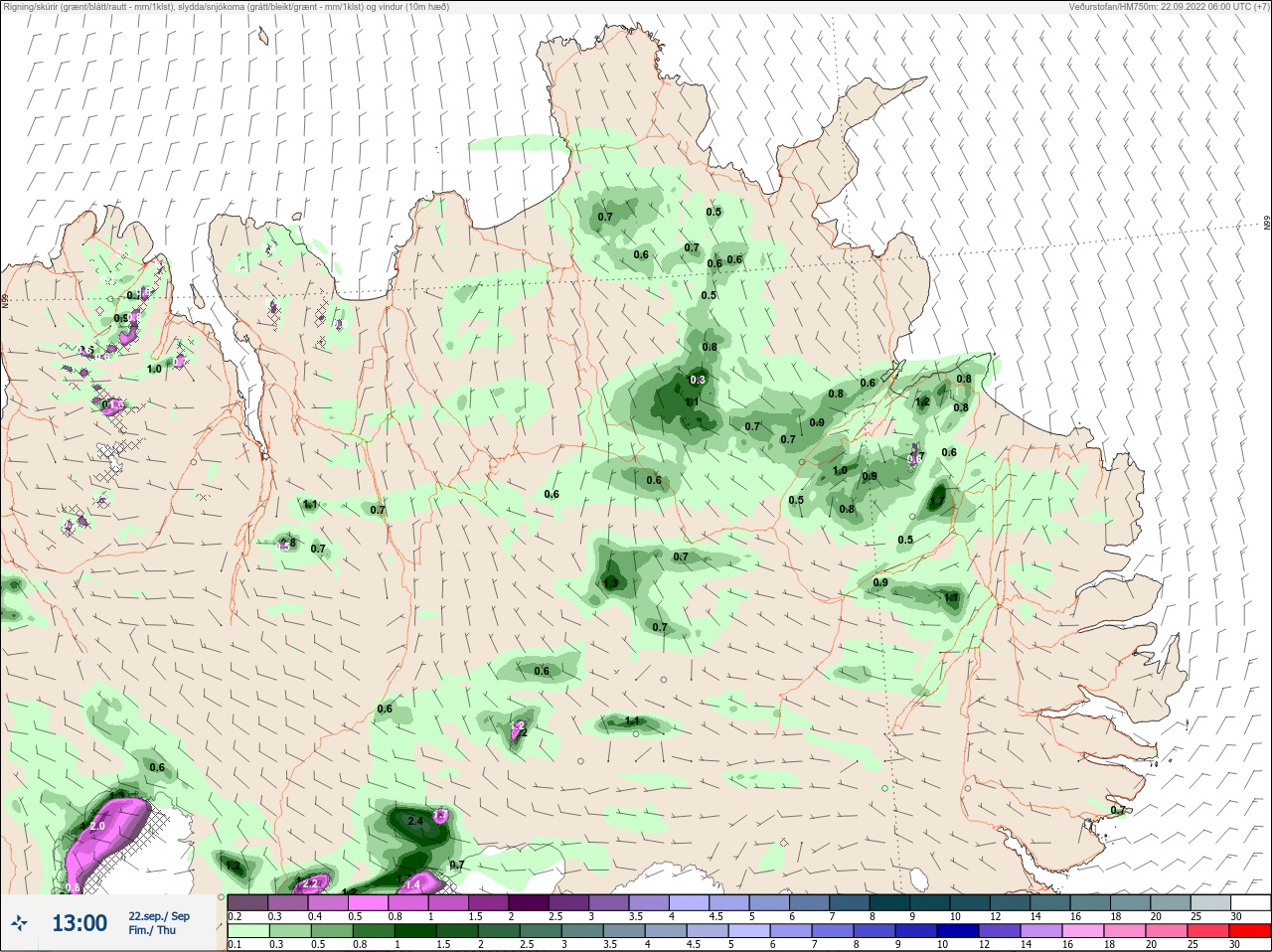The height and width of the screenshot is (952, 1272).
Task: Click the 2.0 value on the purple snow area
Action: point(97,826)
